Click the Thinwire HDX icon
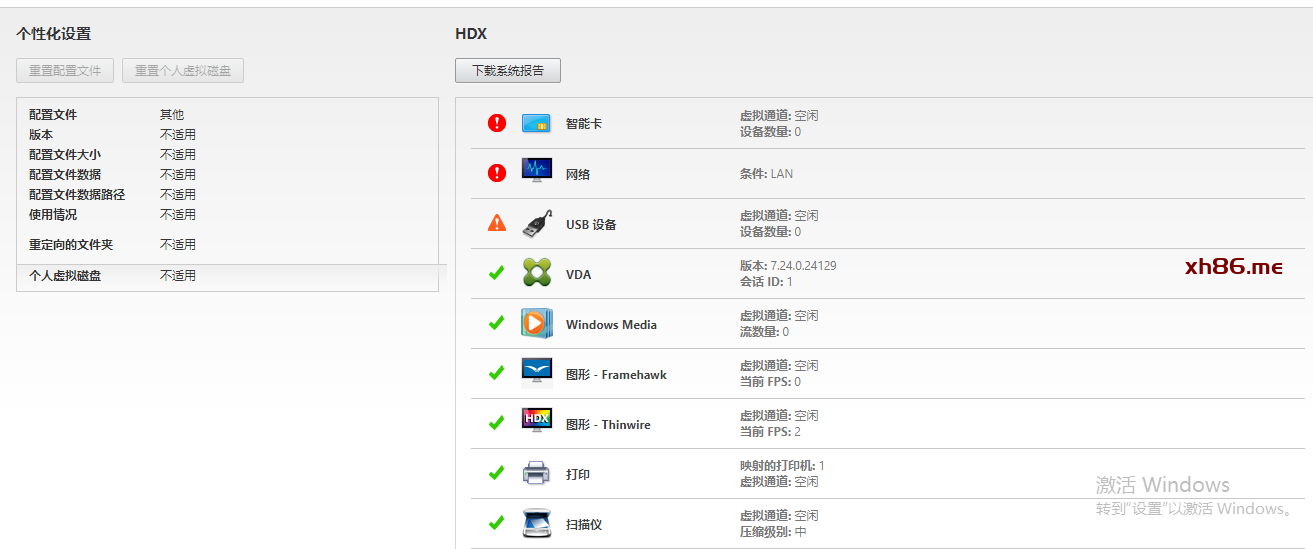This screenshot has width=1313, height=549. coord(536,421)
